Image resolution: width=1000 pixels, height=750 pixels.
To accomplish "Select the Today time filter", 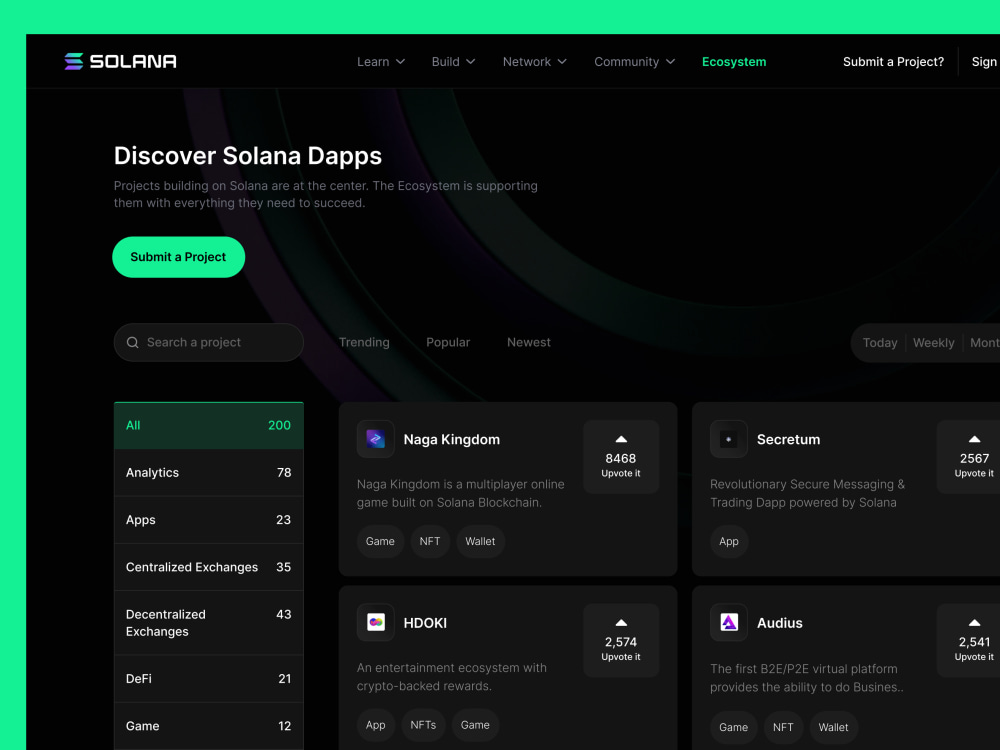I will [880, 343].
